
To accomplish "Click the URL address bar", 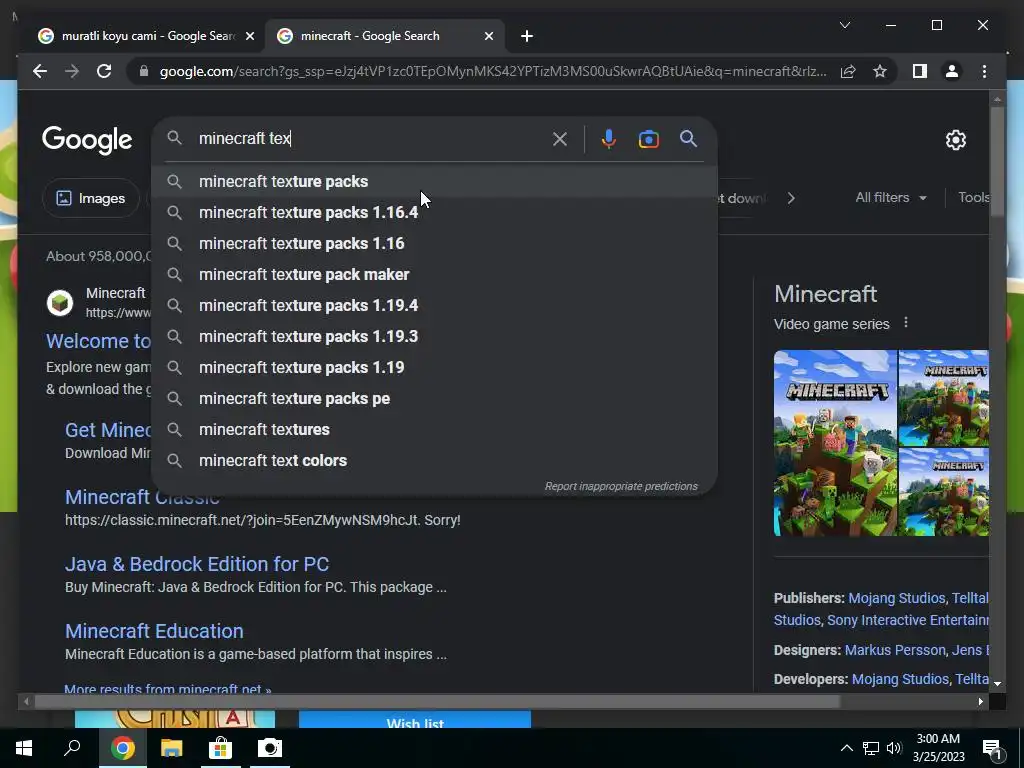I will click(493, 71).
